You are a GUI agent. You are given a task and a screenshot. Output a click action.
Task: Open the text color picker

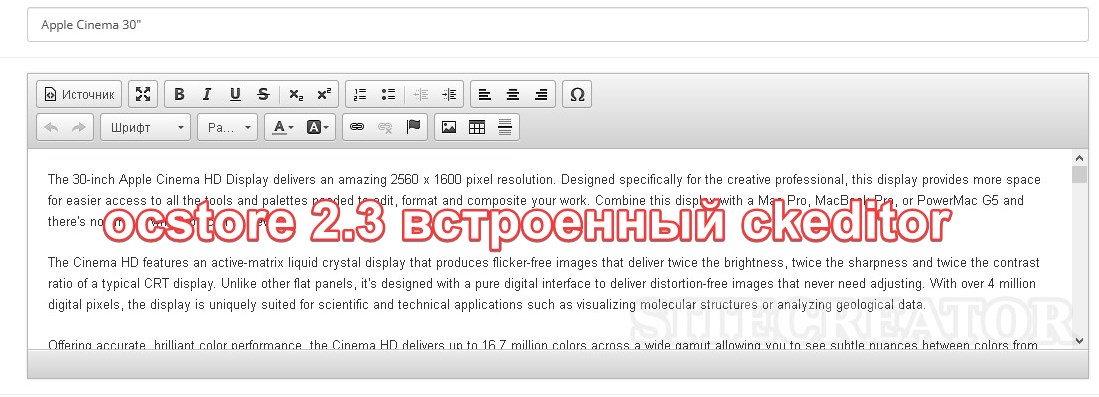pyautogui.click(x=283, y=128)
